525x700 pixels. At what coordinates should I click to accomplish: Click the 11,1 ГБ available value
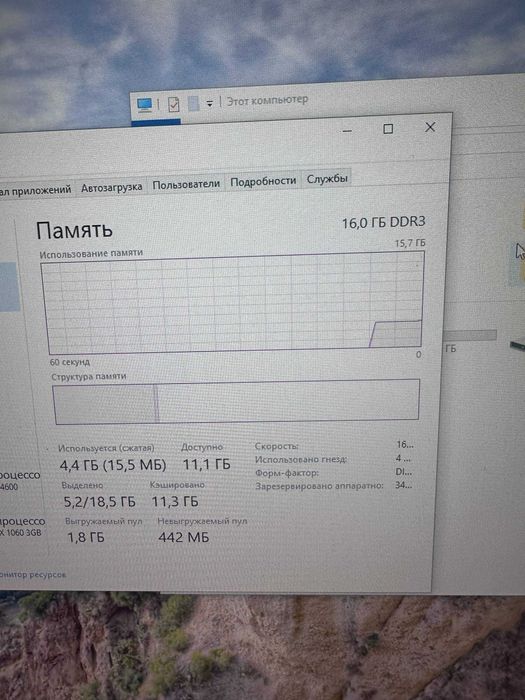pos(207,465)
